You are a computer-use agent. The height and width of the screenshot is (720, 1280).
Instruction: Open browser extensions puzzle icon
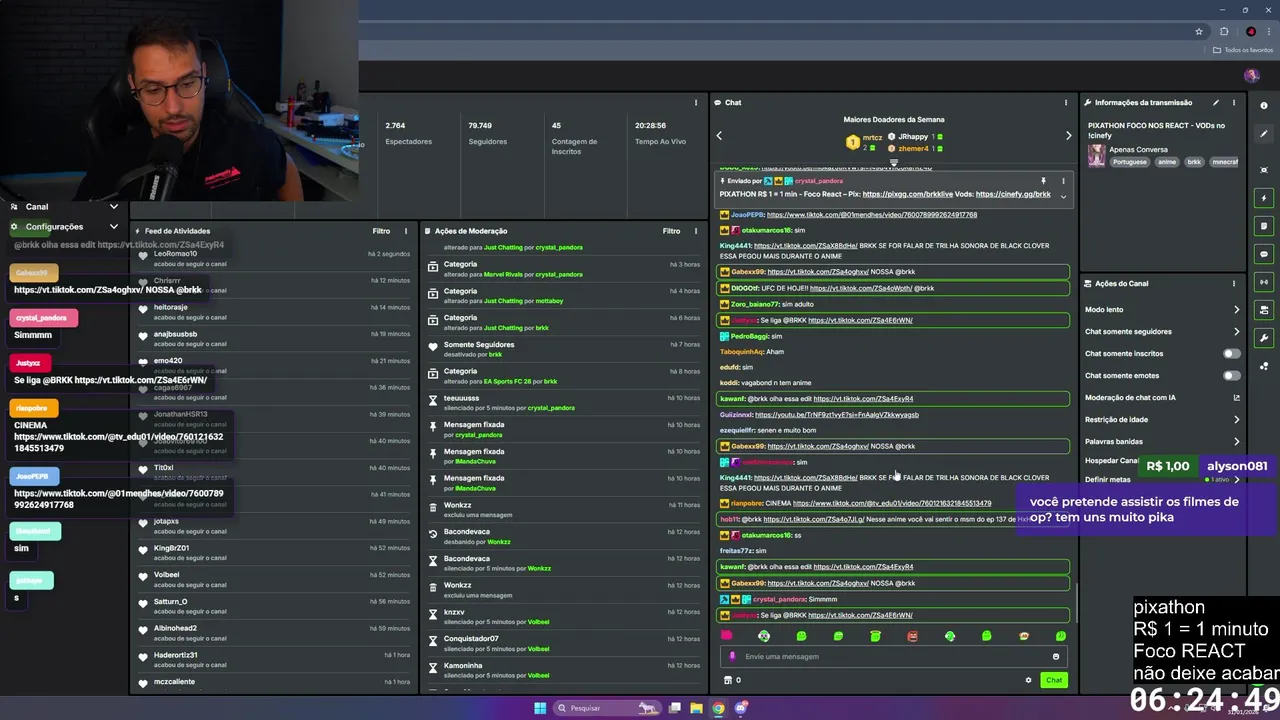pyautogui.click(x=1224, y=31)
